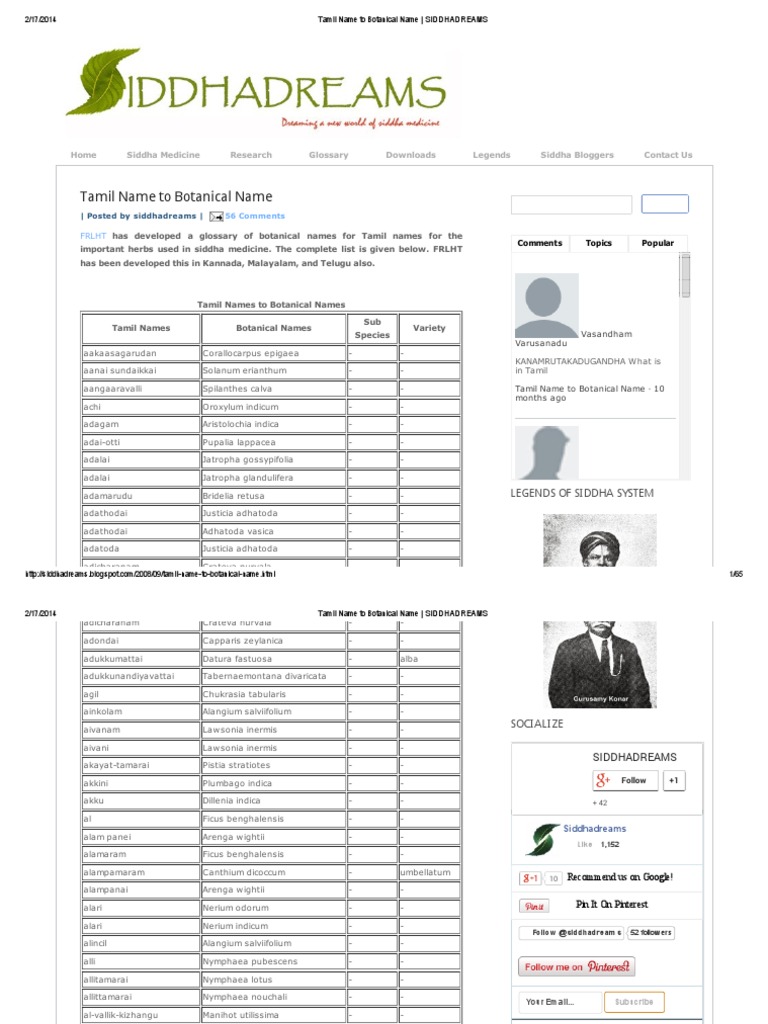This screenshot has width=768, height=1024.
Task: Open Vasandham Varusanadu's commenter avatar
Action: pyautogui.click(x=547, y=305)
